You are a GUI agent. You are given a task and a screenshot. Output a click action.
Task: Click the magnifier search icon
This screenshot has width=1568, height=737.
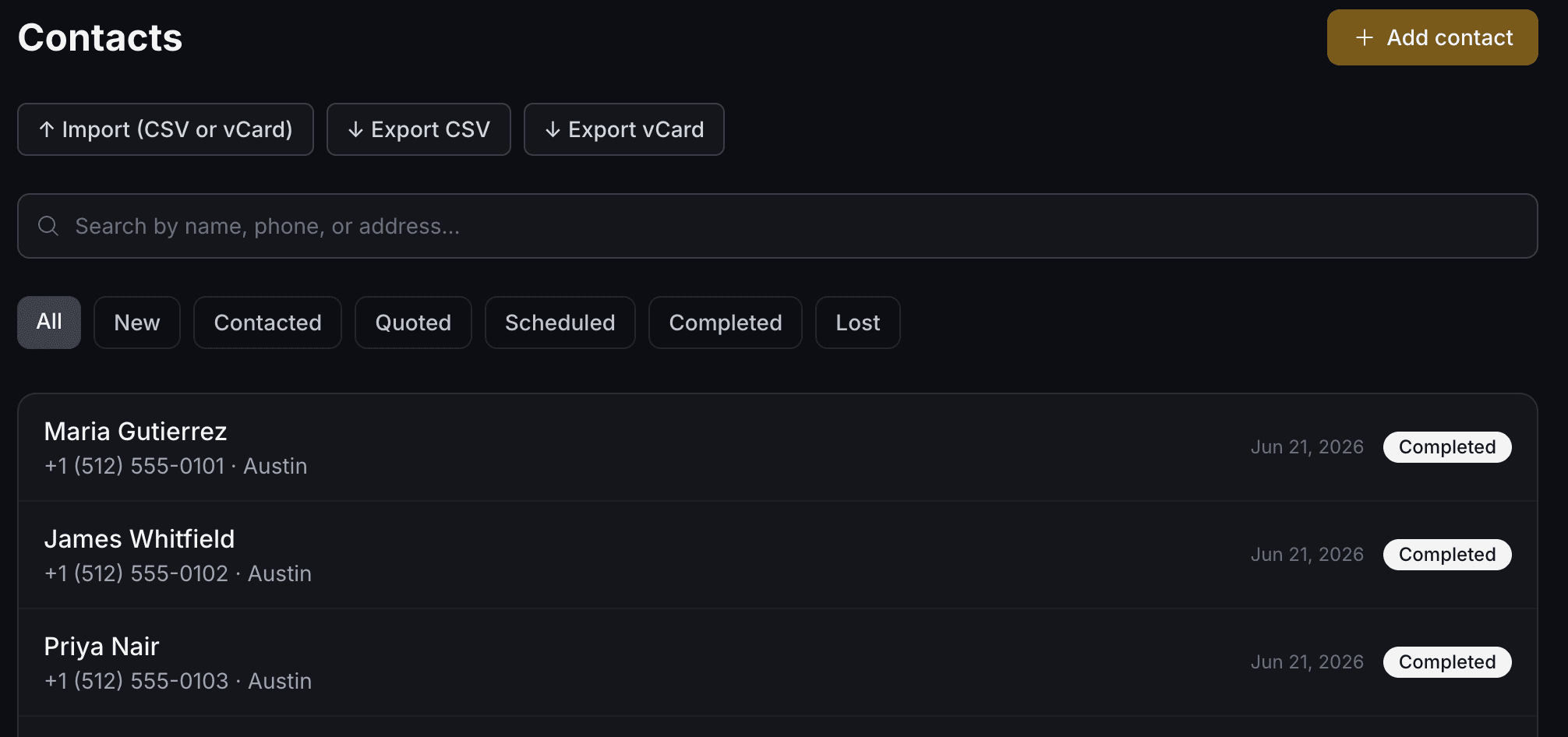pos(48,226)
